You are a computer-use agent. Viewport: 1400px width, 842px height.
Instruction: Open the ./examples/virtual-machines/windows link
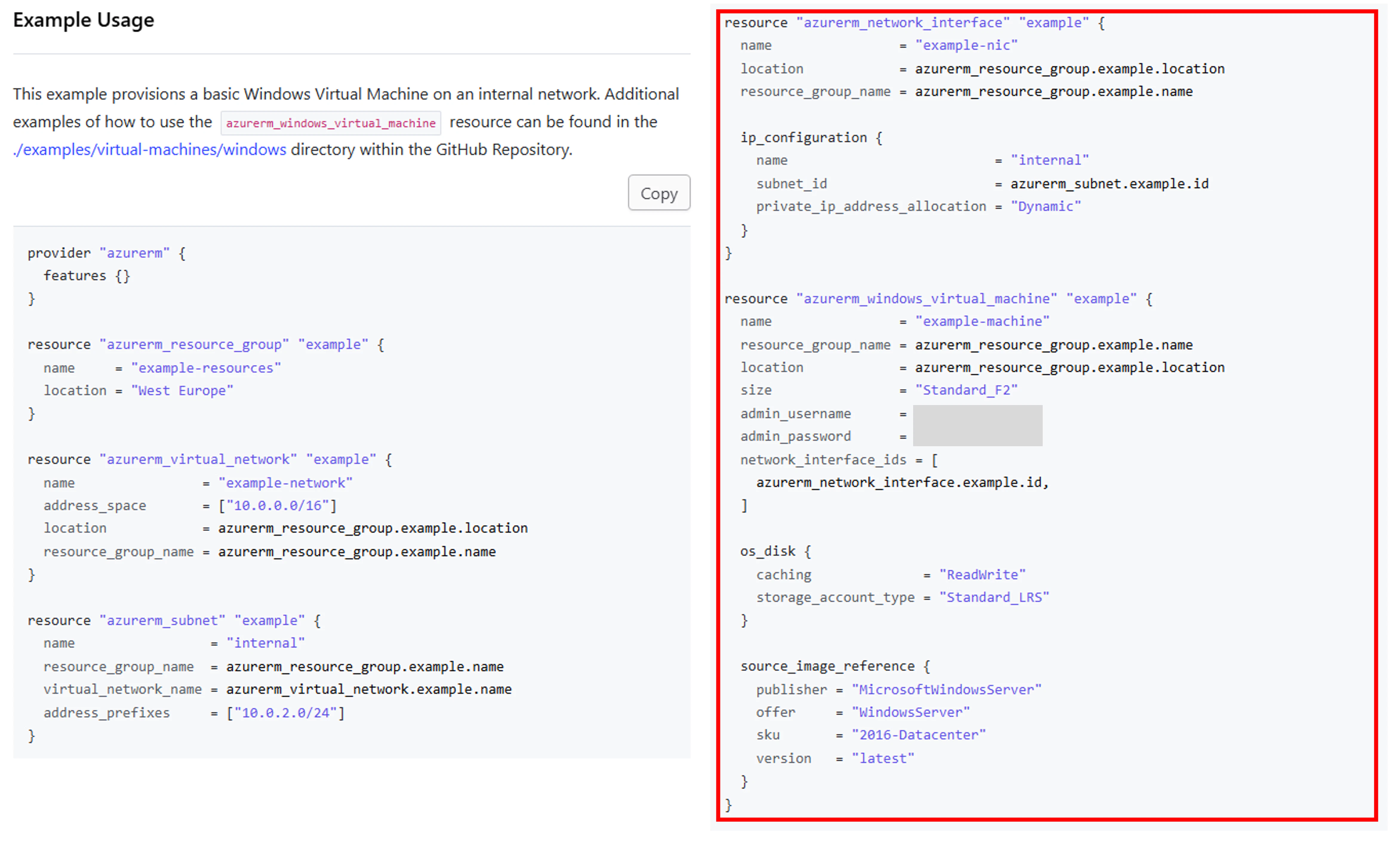click(150, 149)
